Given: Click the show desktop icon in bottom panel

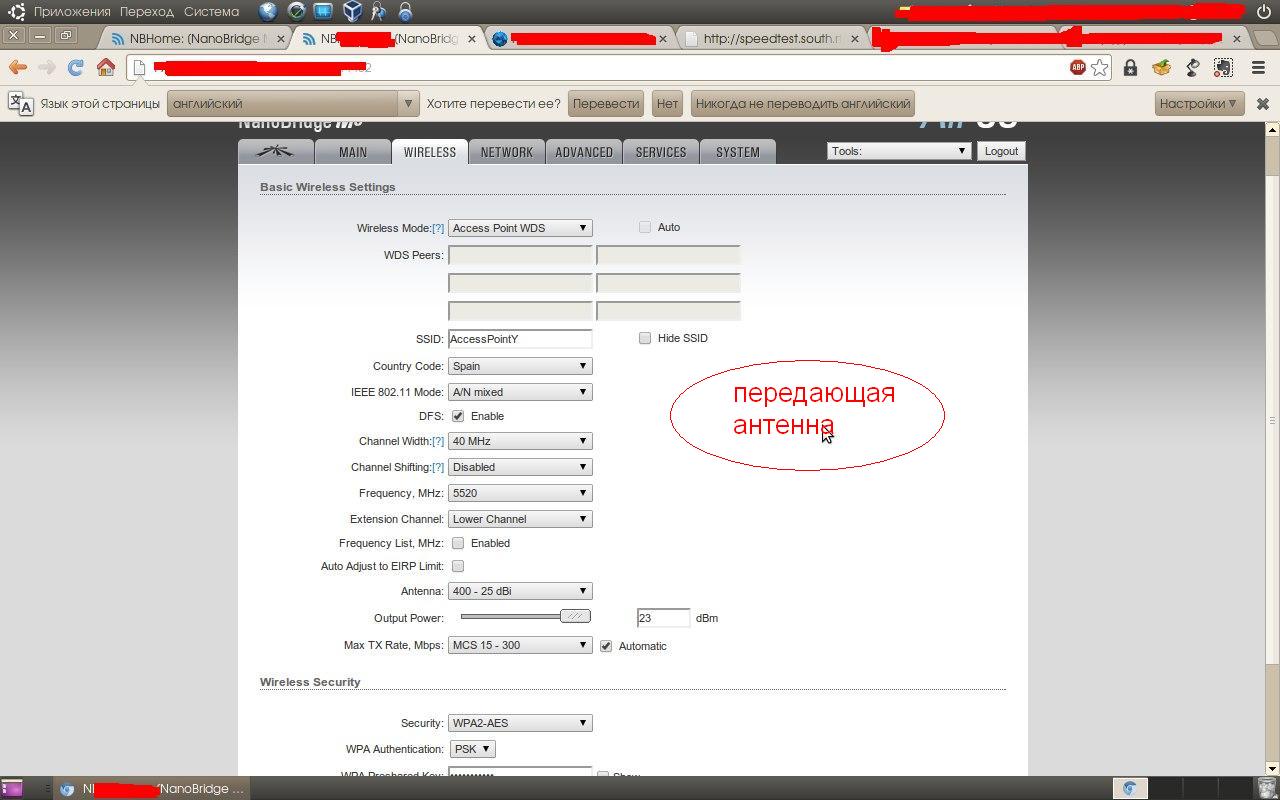Looking at the screenshot, I should (12, 788).
